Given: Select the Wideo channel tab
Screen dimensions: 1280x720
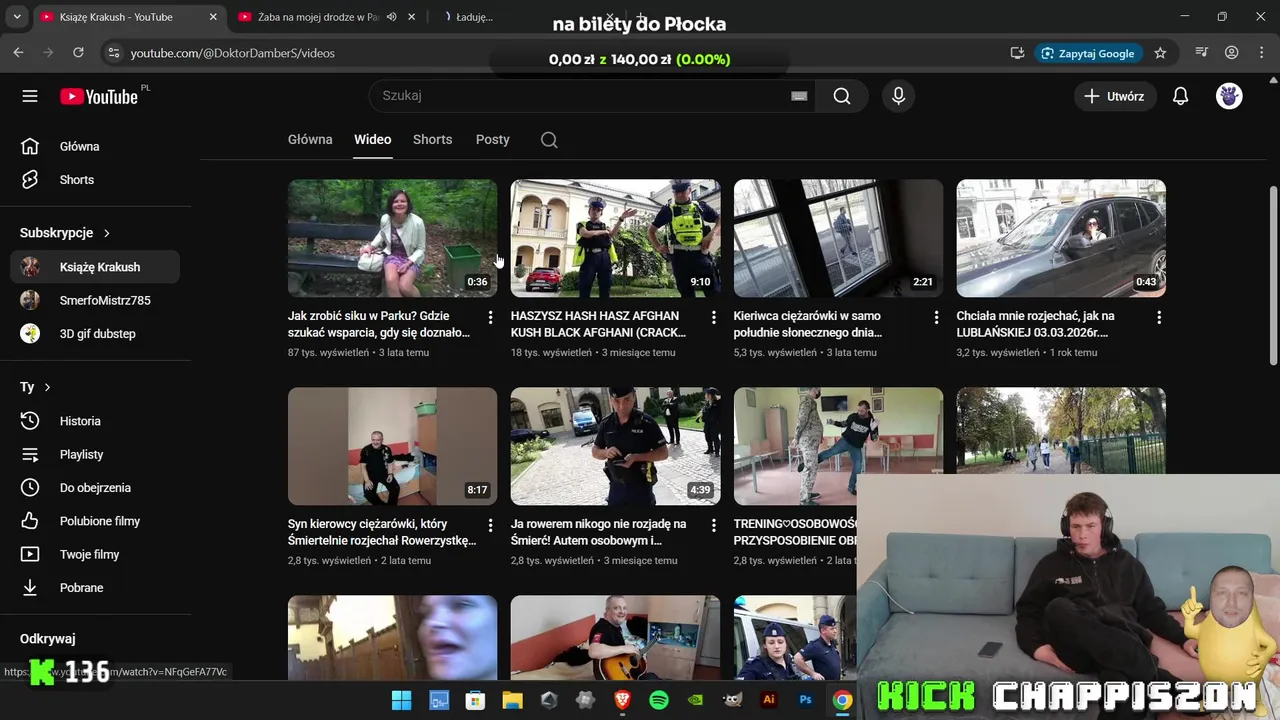Looking at the screenshot, I should tap(372, 140).
